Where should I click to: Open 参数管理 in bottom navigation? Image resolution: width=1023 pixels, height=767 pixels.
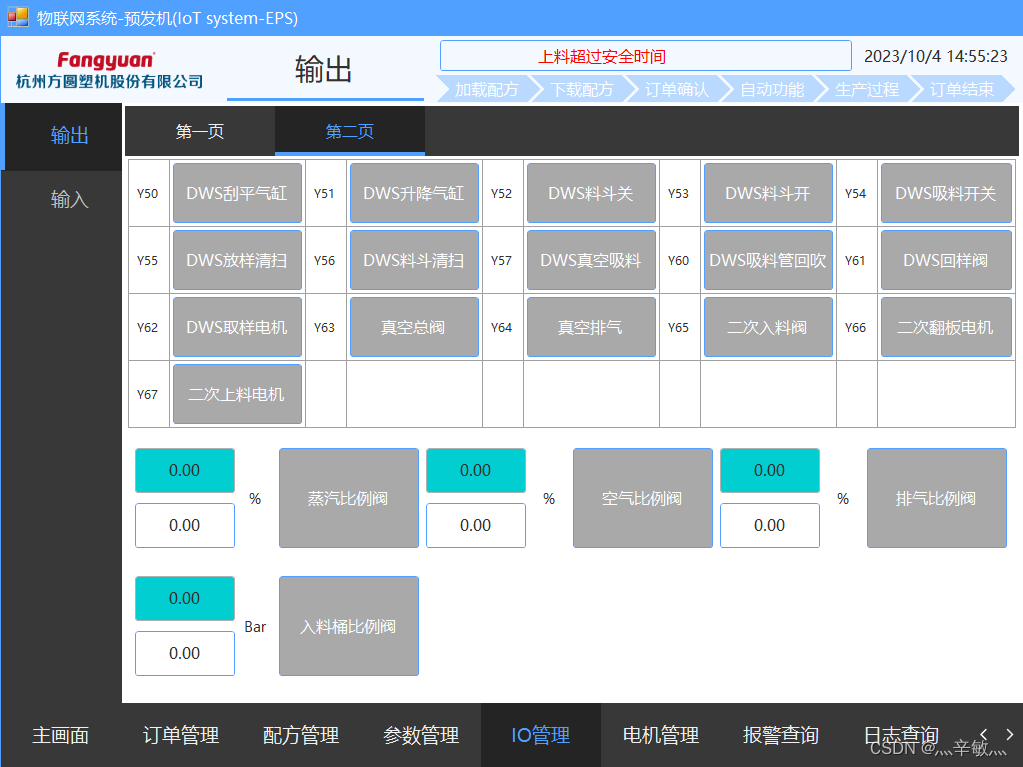click(421, 735)
